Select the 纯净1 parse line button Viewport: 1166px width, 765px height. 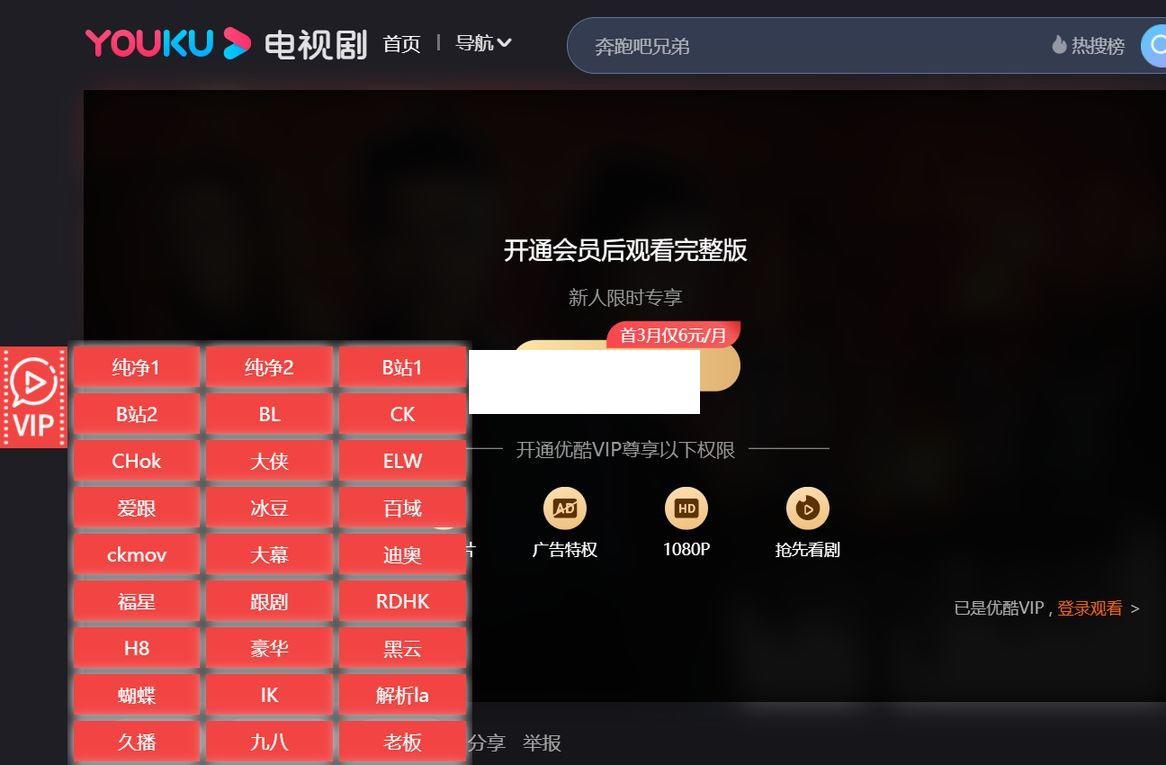(x=136, y=367)
